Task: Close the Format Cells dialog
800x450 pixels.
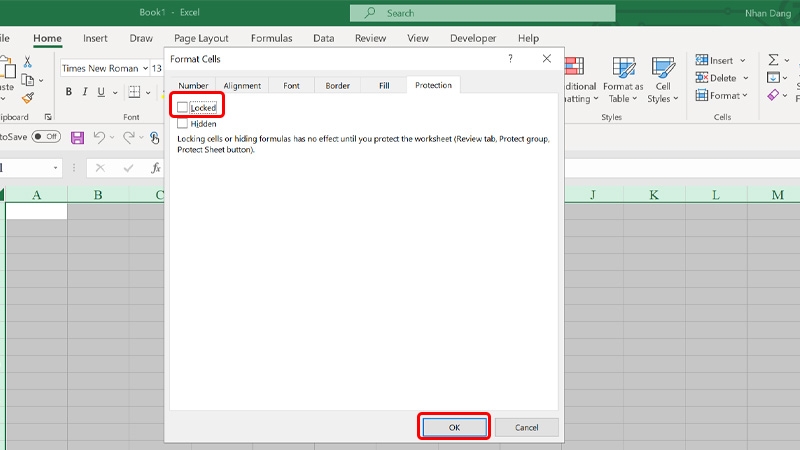Action: coord(546,59)
